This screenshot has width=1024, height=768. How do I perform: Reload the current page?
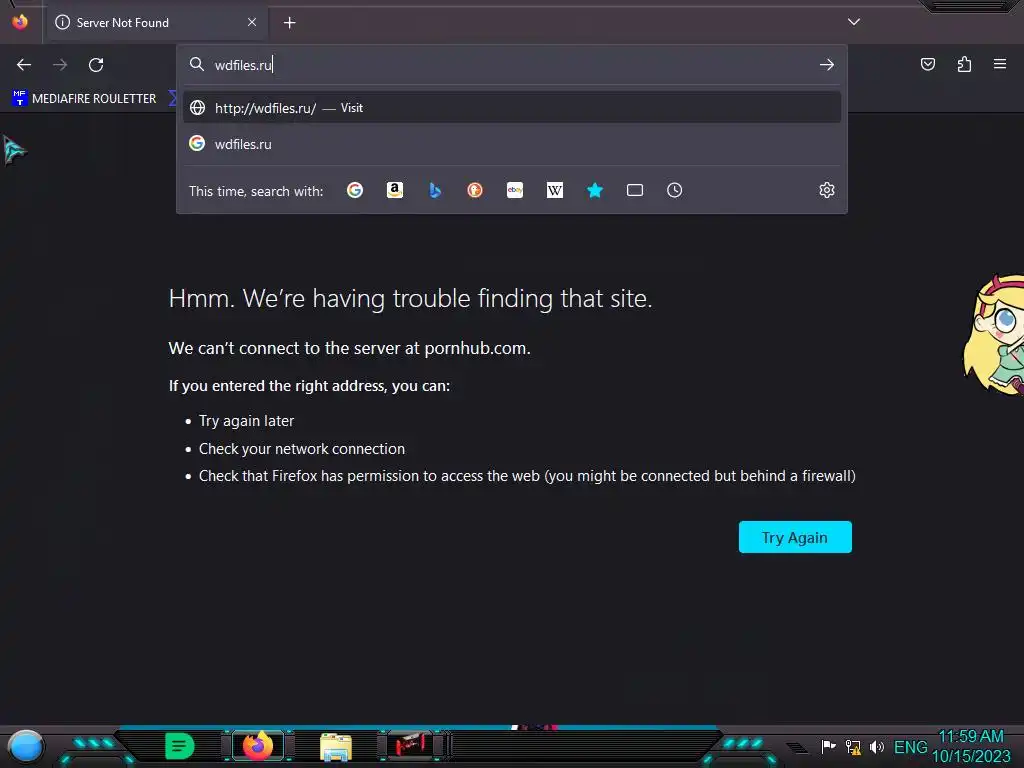pyautogui.click(x=96, y=65)
